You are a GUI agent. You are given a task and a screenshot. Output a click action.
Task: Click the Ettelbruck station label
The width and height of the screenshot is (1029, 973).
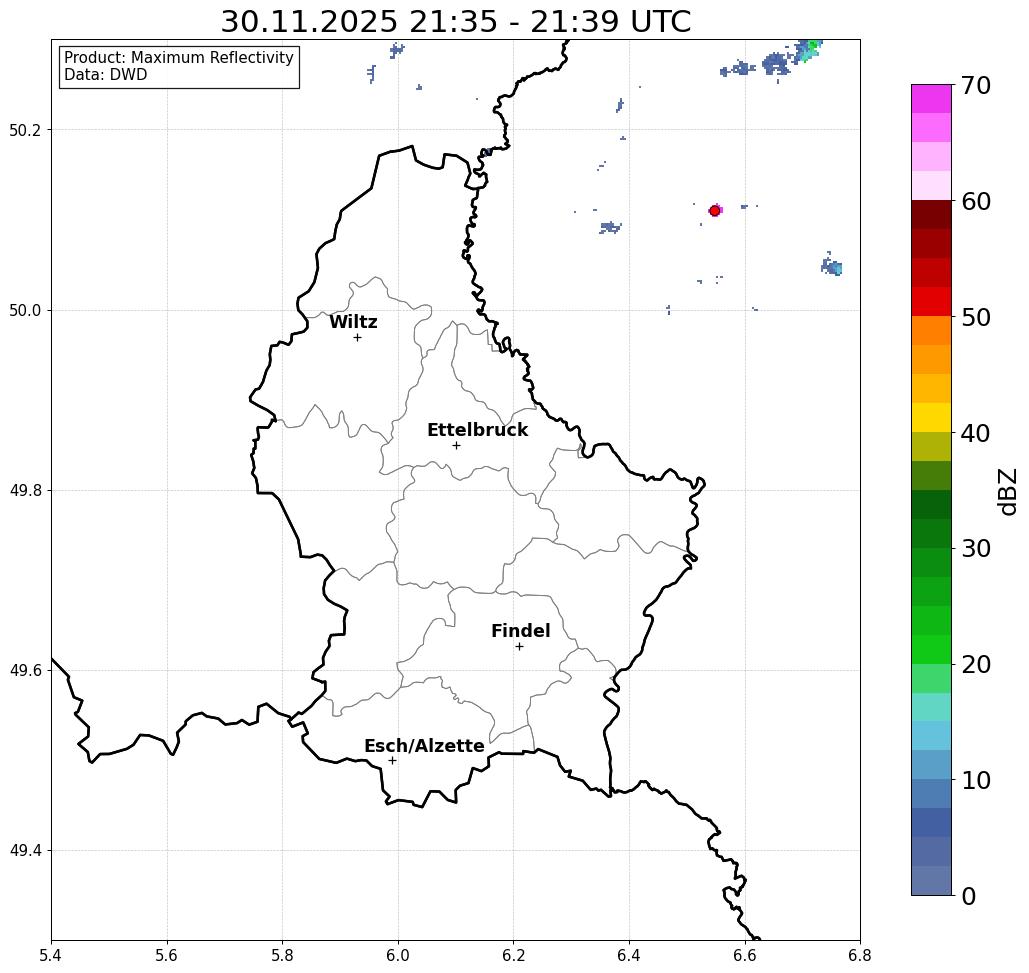click(477, 430)
